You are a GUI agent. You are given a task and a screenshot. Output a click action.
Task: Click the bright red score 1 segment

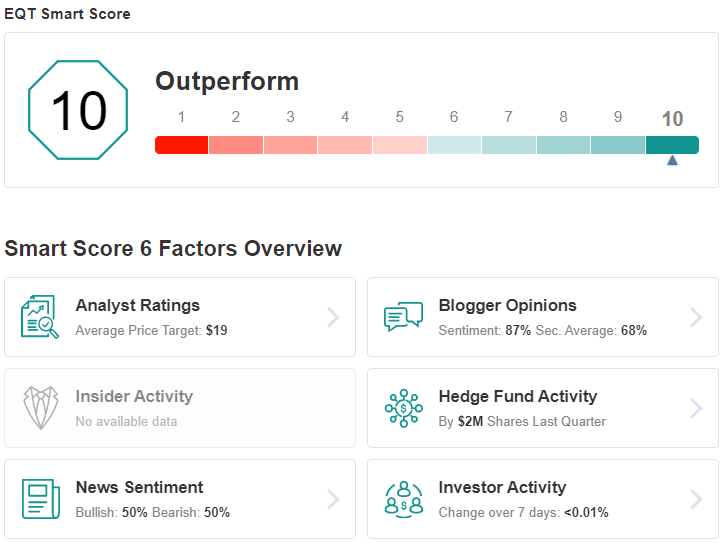pos(181,145)
